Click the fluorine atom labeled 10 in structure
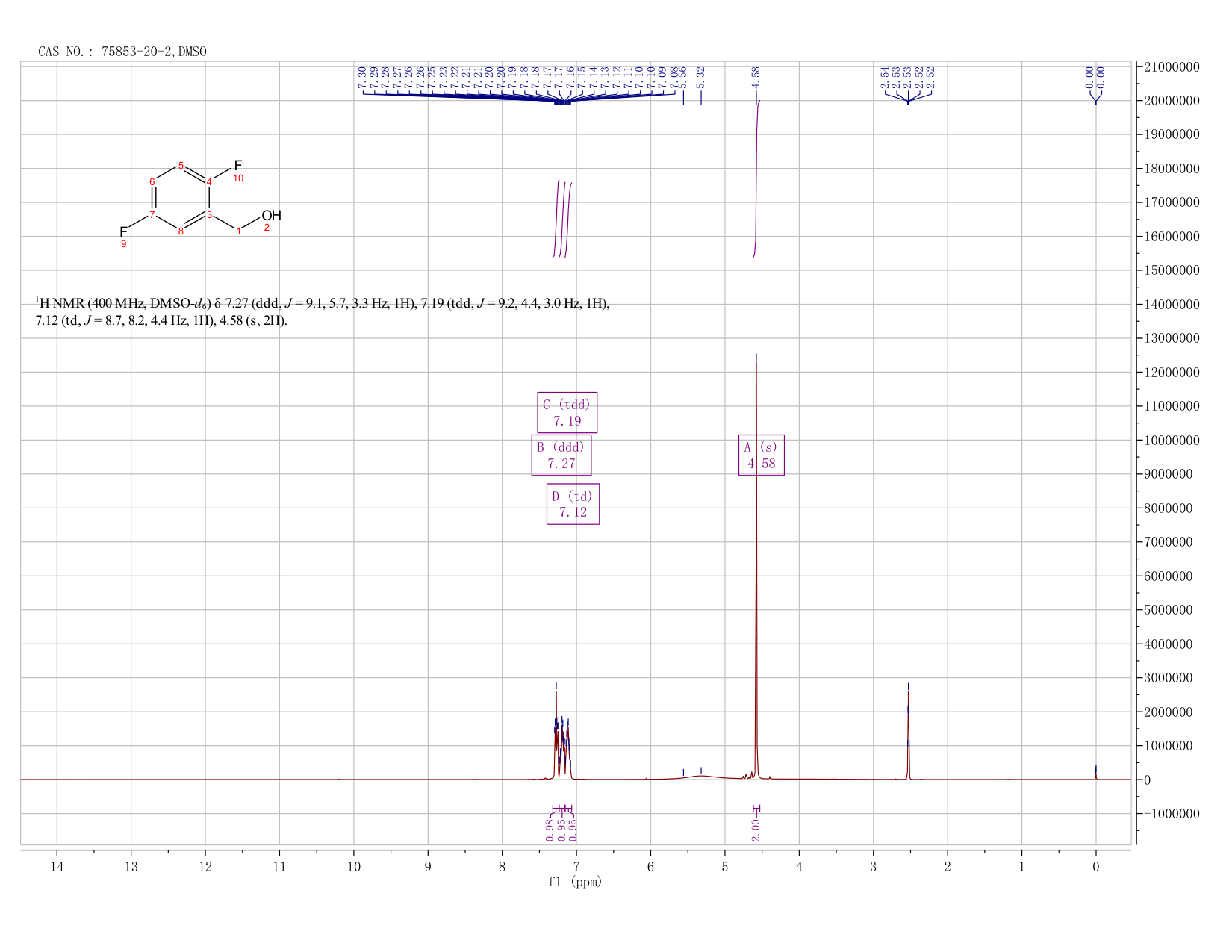The height and width of the screenshot is (952, 1232). tap(238, 165)
